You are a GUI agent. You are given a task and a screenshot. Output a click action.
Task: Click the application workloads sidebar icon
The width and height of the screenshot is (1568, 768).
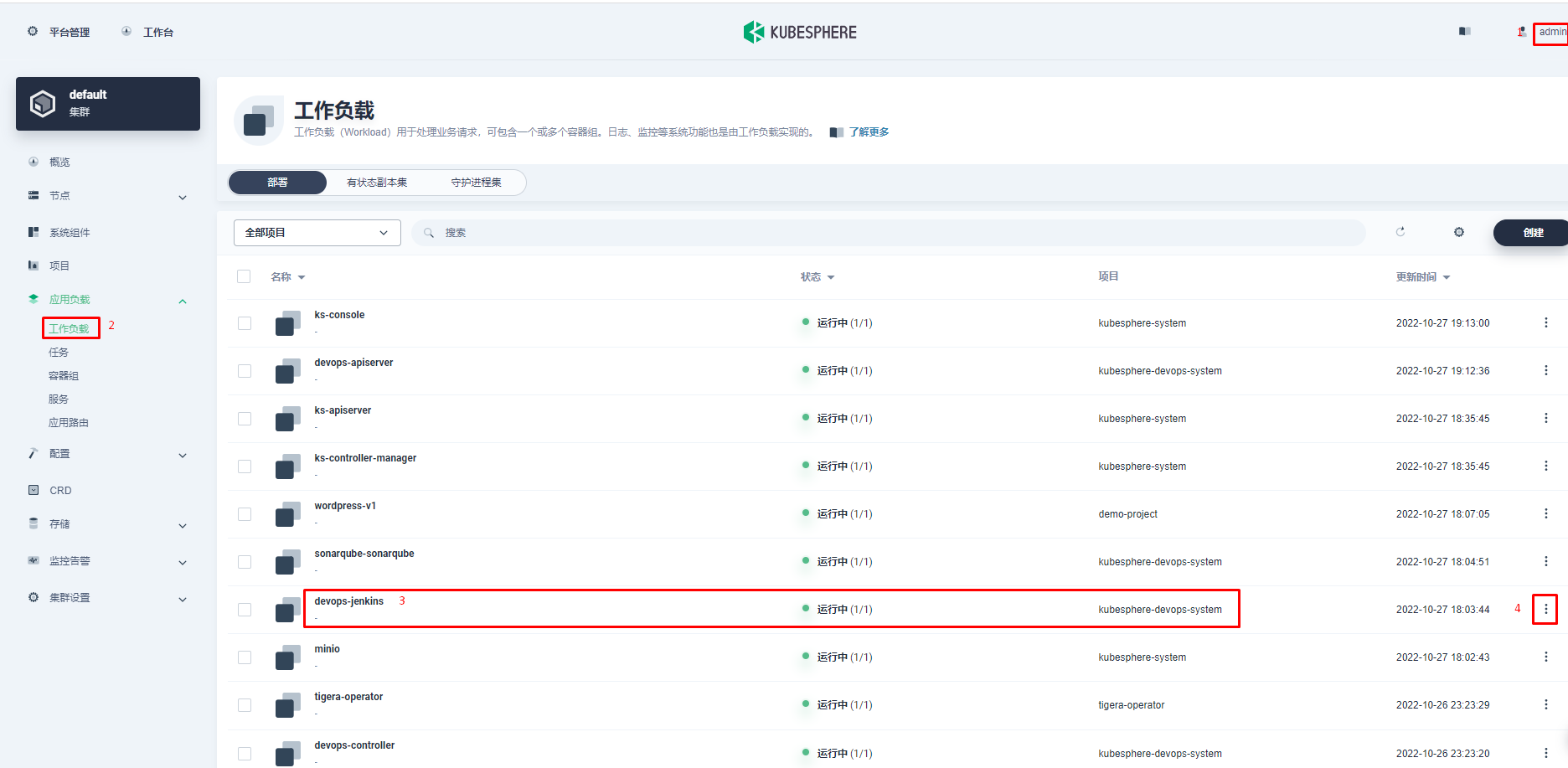click(x=34, y=299)
